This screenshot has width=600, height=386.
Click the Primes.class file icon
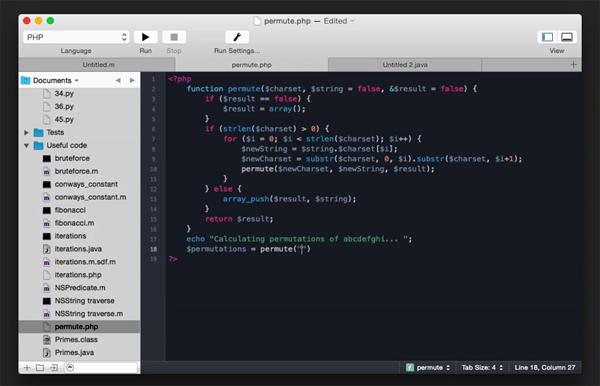(46, 340)
